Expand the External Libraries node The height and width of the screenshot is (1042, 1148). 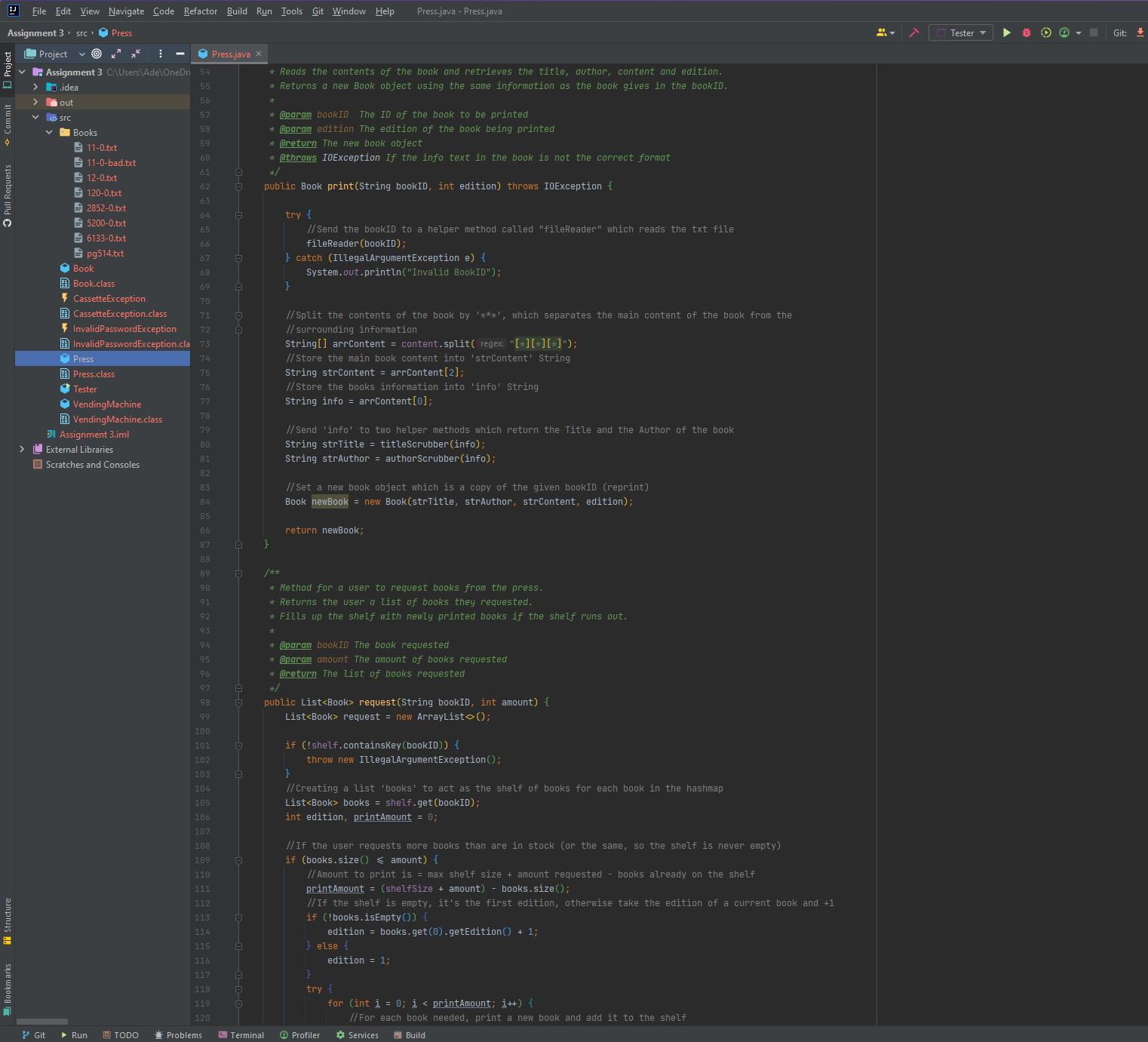tap(23, 449)
